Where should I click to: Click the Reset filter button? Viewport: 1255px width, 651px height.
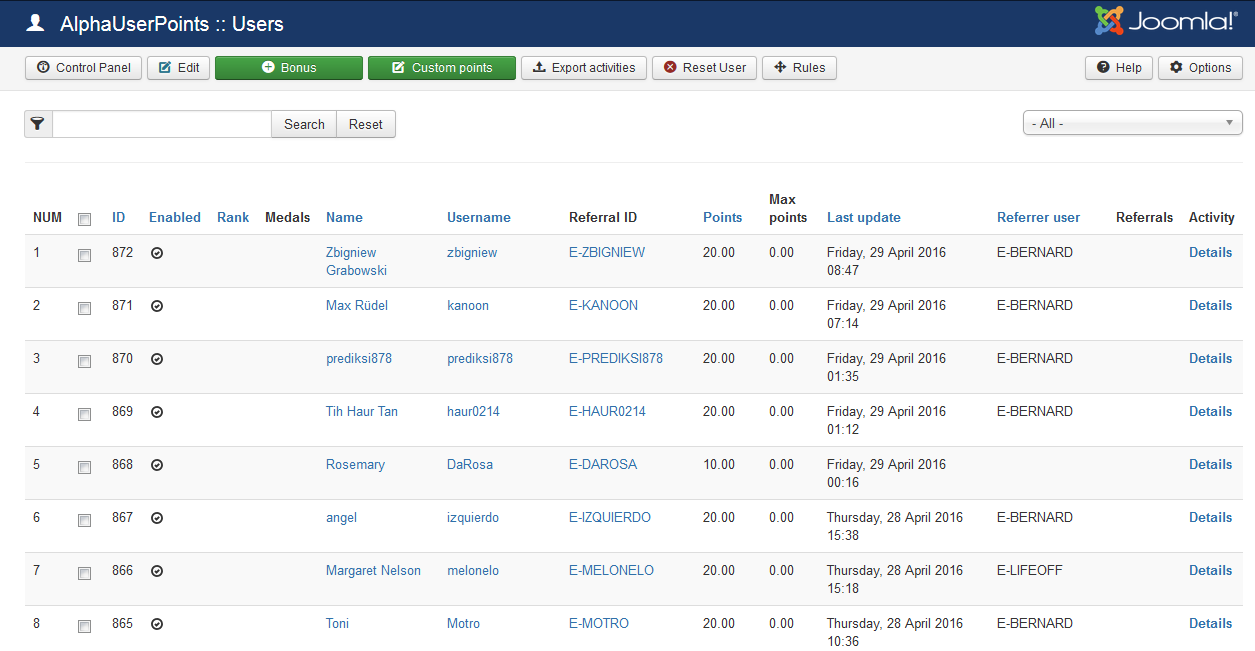(366, 124)
